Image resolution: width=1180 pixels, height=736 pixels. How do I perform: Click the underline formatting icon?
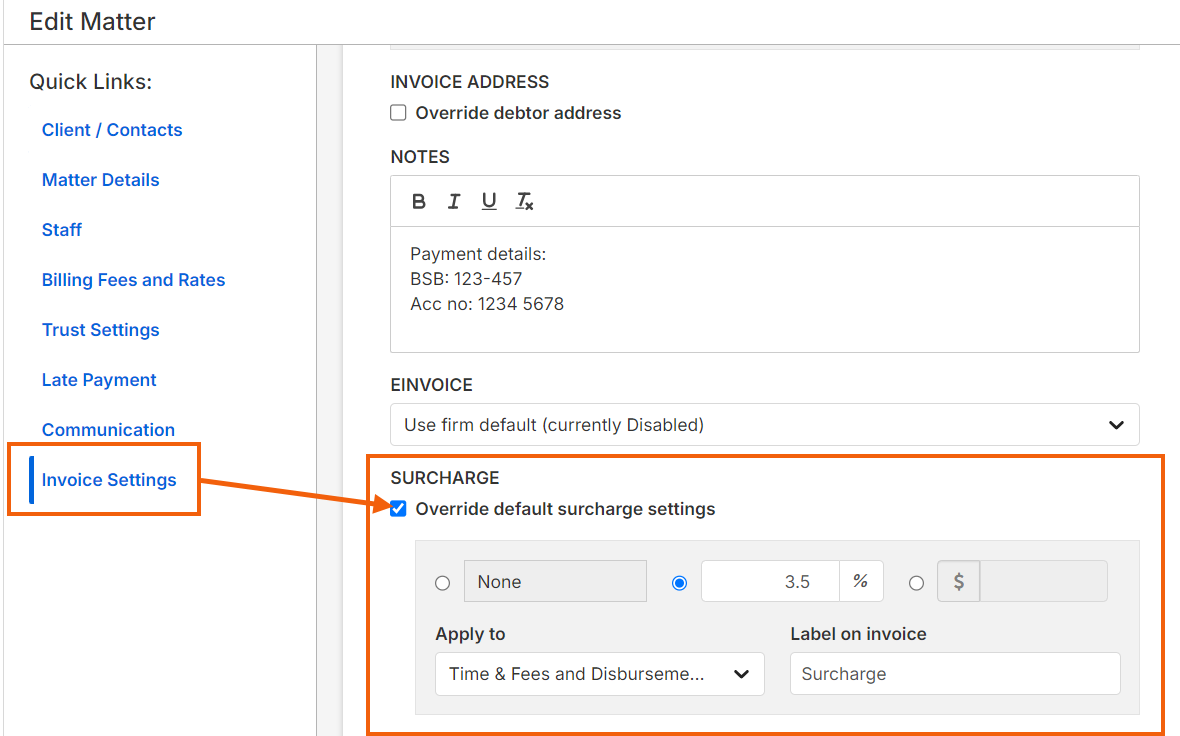click(489, 202)
